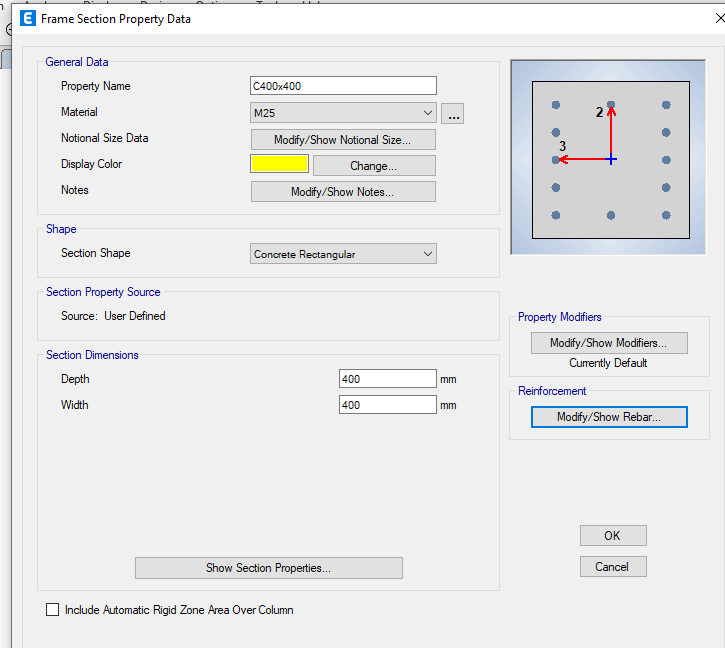
Task: Click the Depth input field
Action: [x=387, y=379]
